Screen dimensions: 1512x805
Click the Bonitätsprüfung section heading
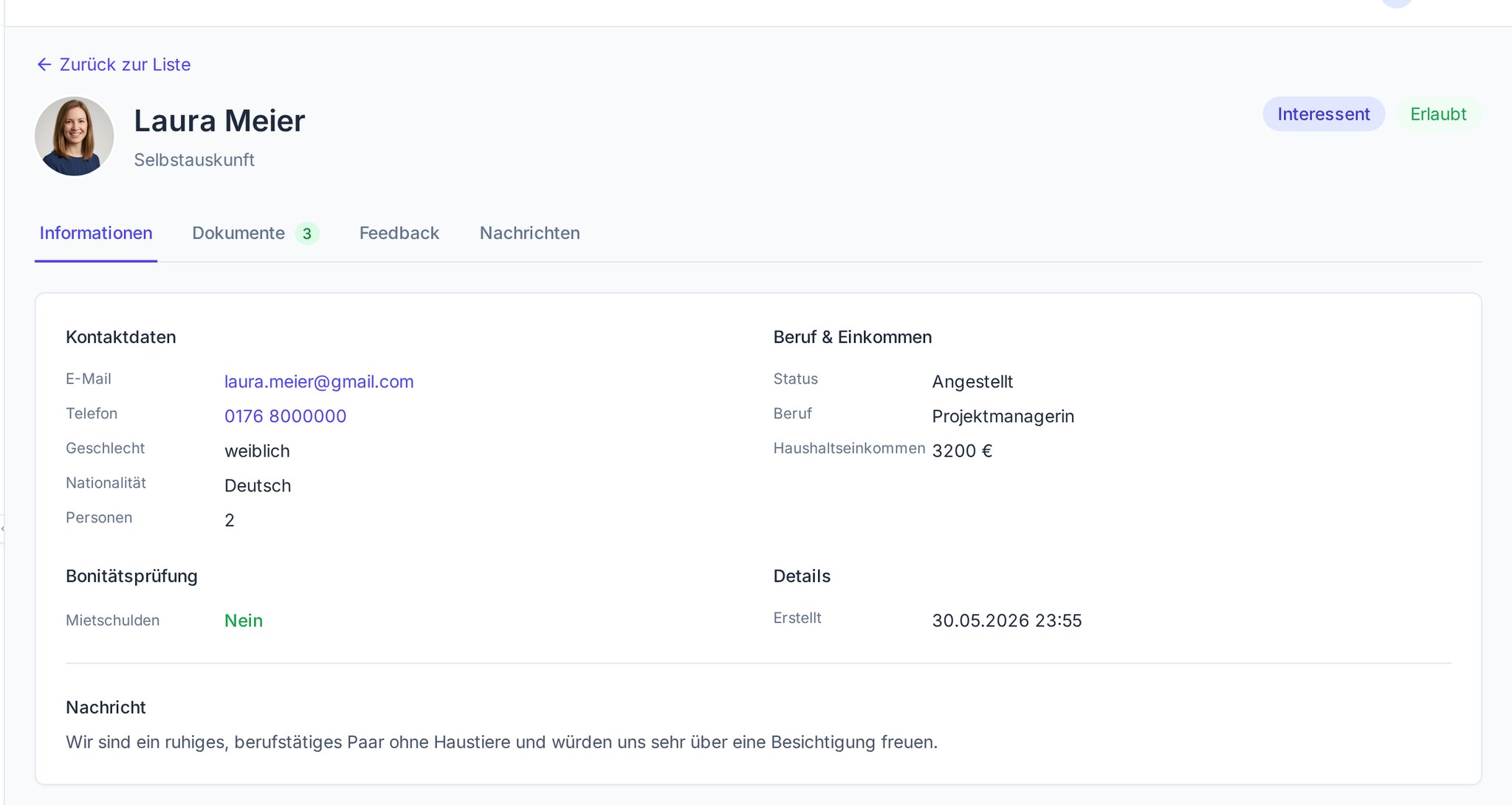[x=131, y=576]
